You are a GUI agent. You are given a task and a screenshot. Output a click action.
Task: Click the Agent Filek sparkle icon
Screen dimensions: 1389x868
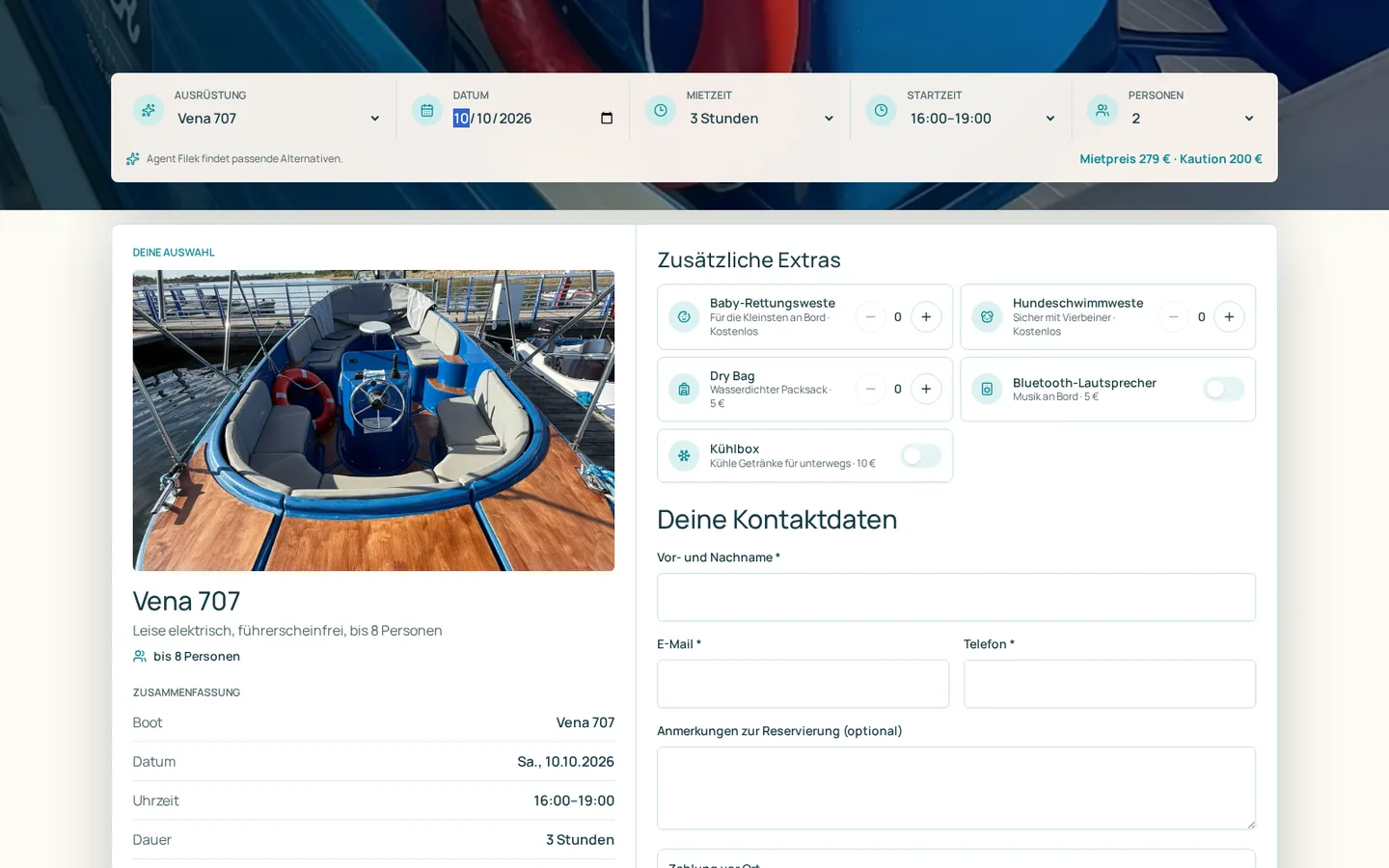click(x=133, y=159)
